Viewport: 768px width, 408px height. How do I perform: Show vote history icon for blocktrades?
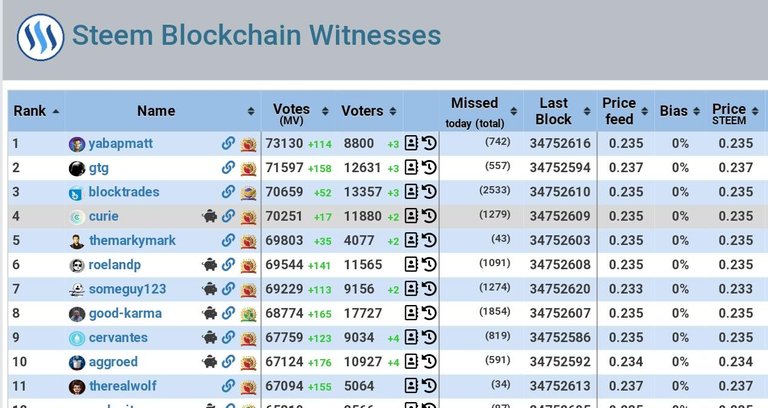click(x=429, y=192)
